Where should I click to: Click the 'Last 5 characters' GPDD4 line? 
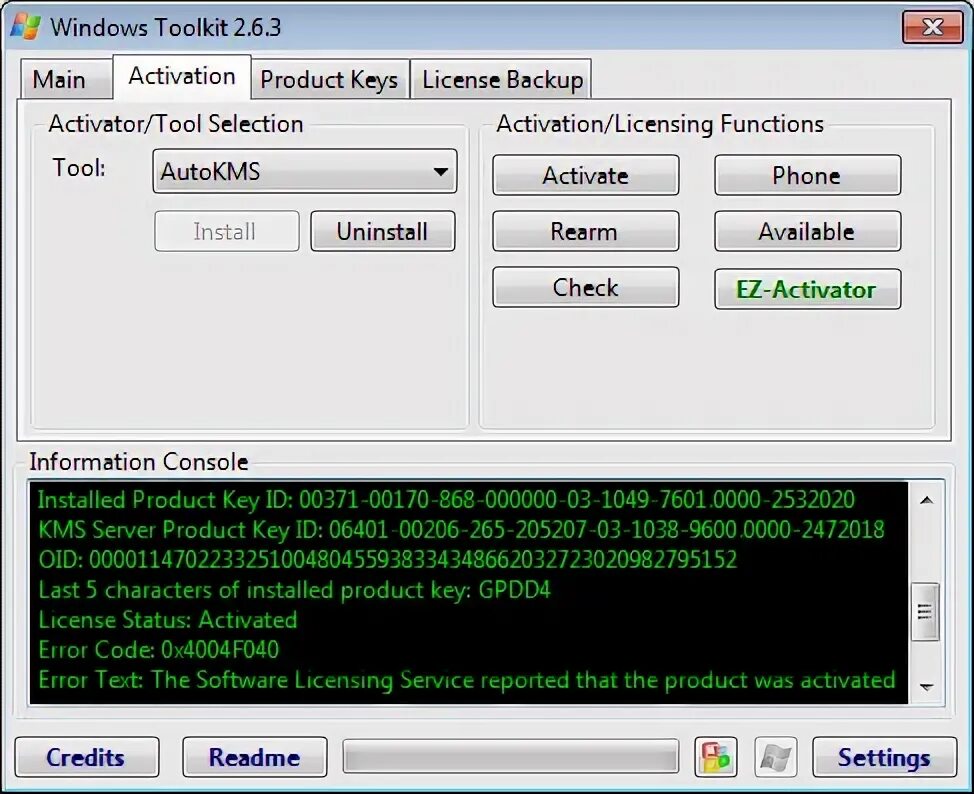(294, 590)
